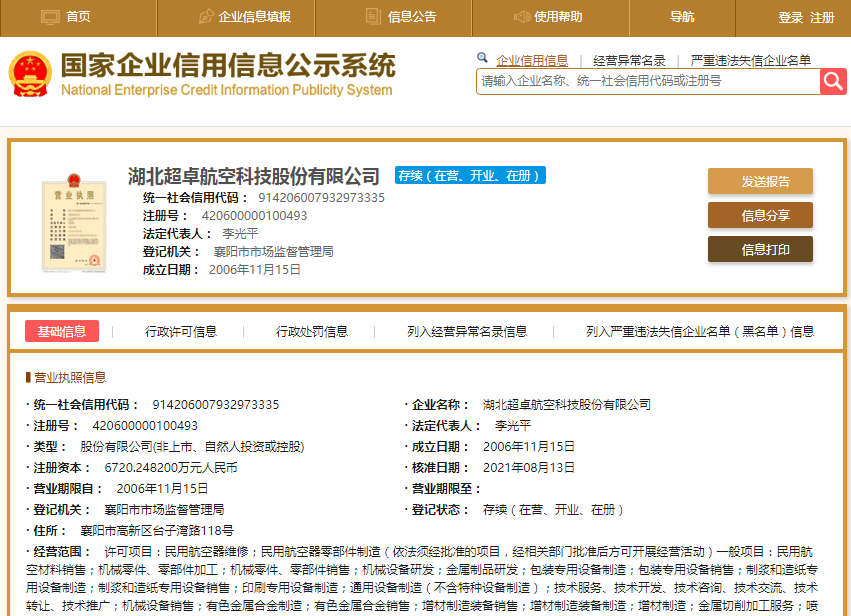
Task: Click the header credit code 914206007932973335
Action: pyautogui.click(x=321, y=198)
